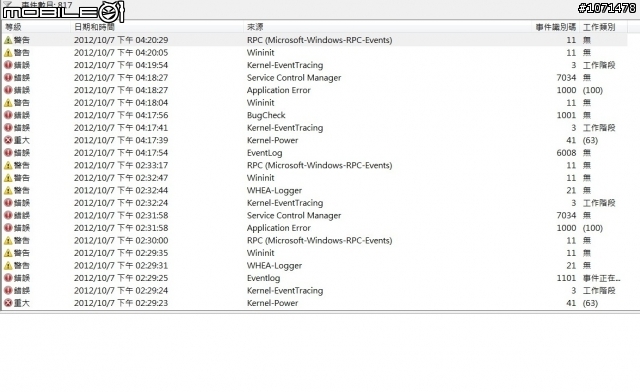640x392 pixels.
Task: Click event ID 21 at 02:32:44
Action: (571, 190)
